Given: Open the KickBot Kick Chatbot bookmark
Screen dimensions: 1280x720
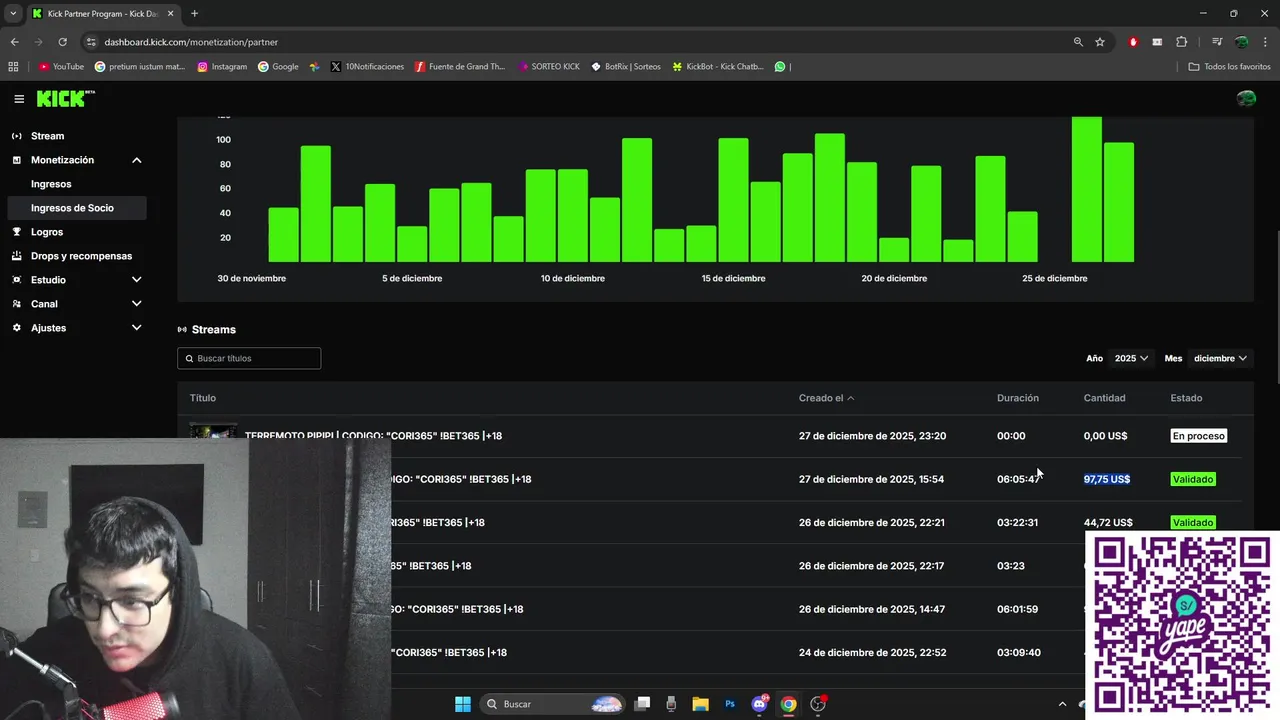Looking at the screenshot, I should pos(718,66).
